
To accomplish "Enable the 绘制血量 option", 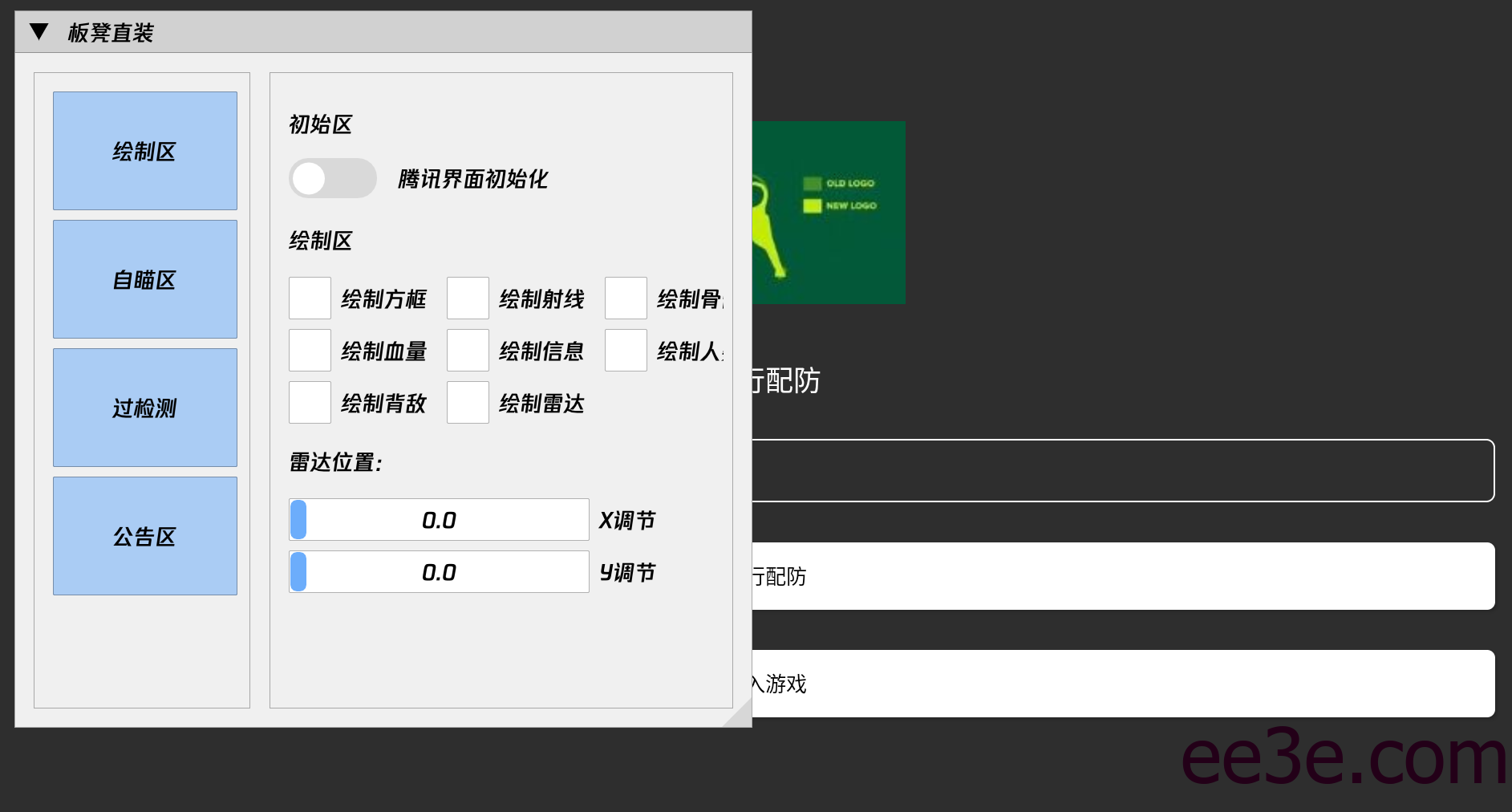I will click(310, 350).
